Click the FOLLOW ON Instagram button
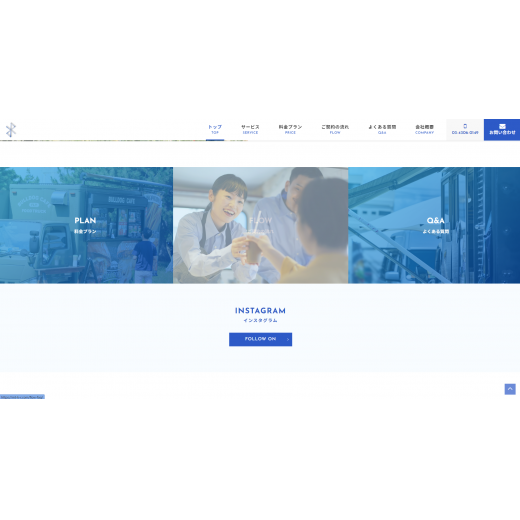Viewport: 520px width, 520px height. tap(260, 339)
